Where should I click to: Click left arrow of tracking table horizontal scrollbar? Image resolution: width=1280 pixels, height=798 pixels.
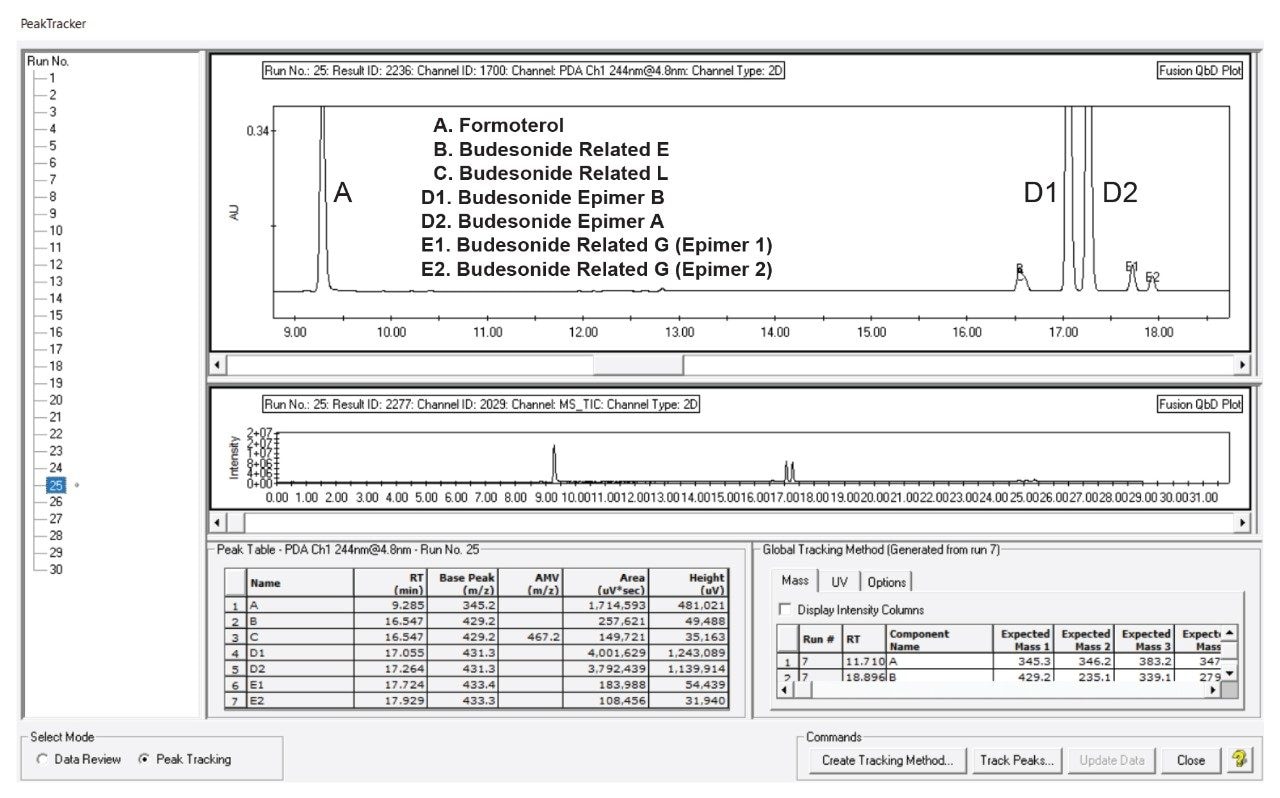click(785, 689)
